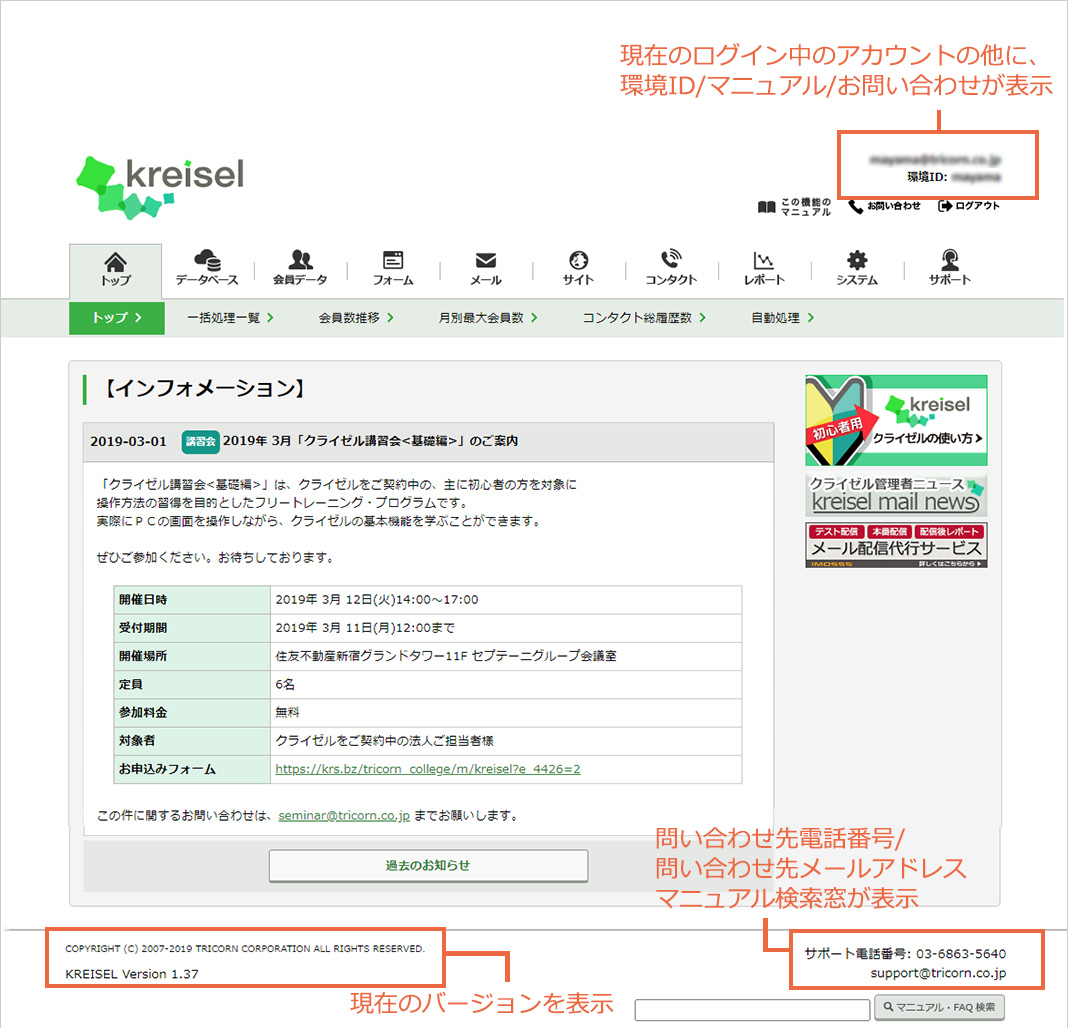
Task: Click the 講習会 tag badge
Action: [x=200, y=441]
